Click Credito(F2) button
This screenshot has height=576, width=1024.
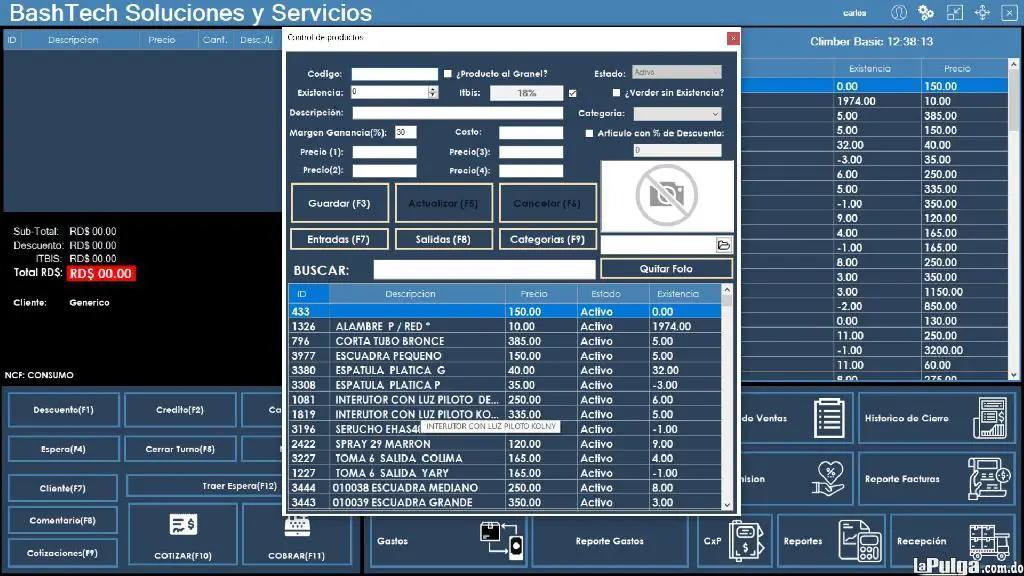180,409
